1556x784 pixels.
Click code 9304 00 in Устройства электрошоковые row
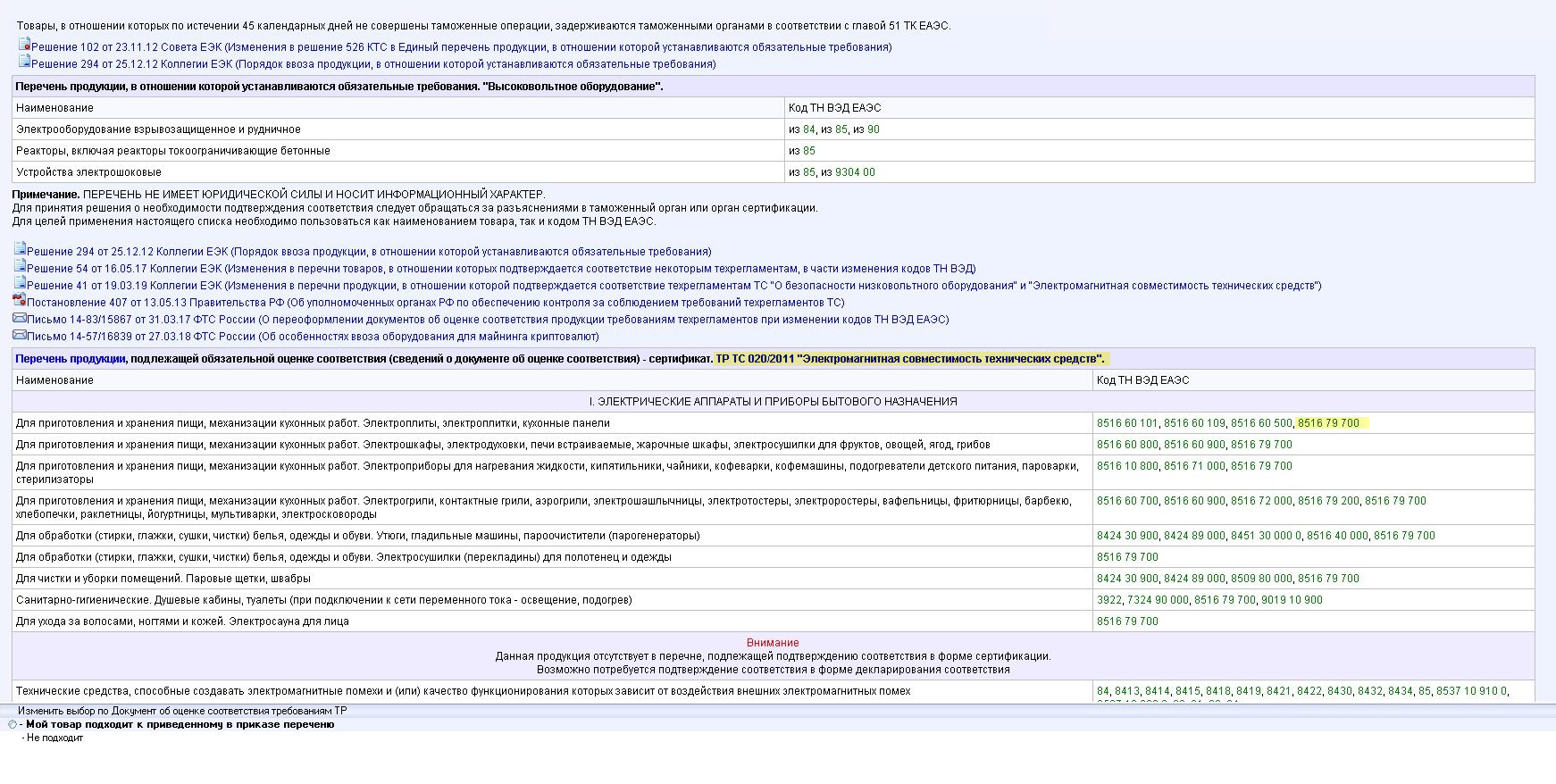pyautogui.click(x=855, y=172)
